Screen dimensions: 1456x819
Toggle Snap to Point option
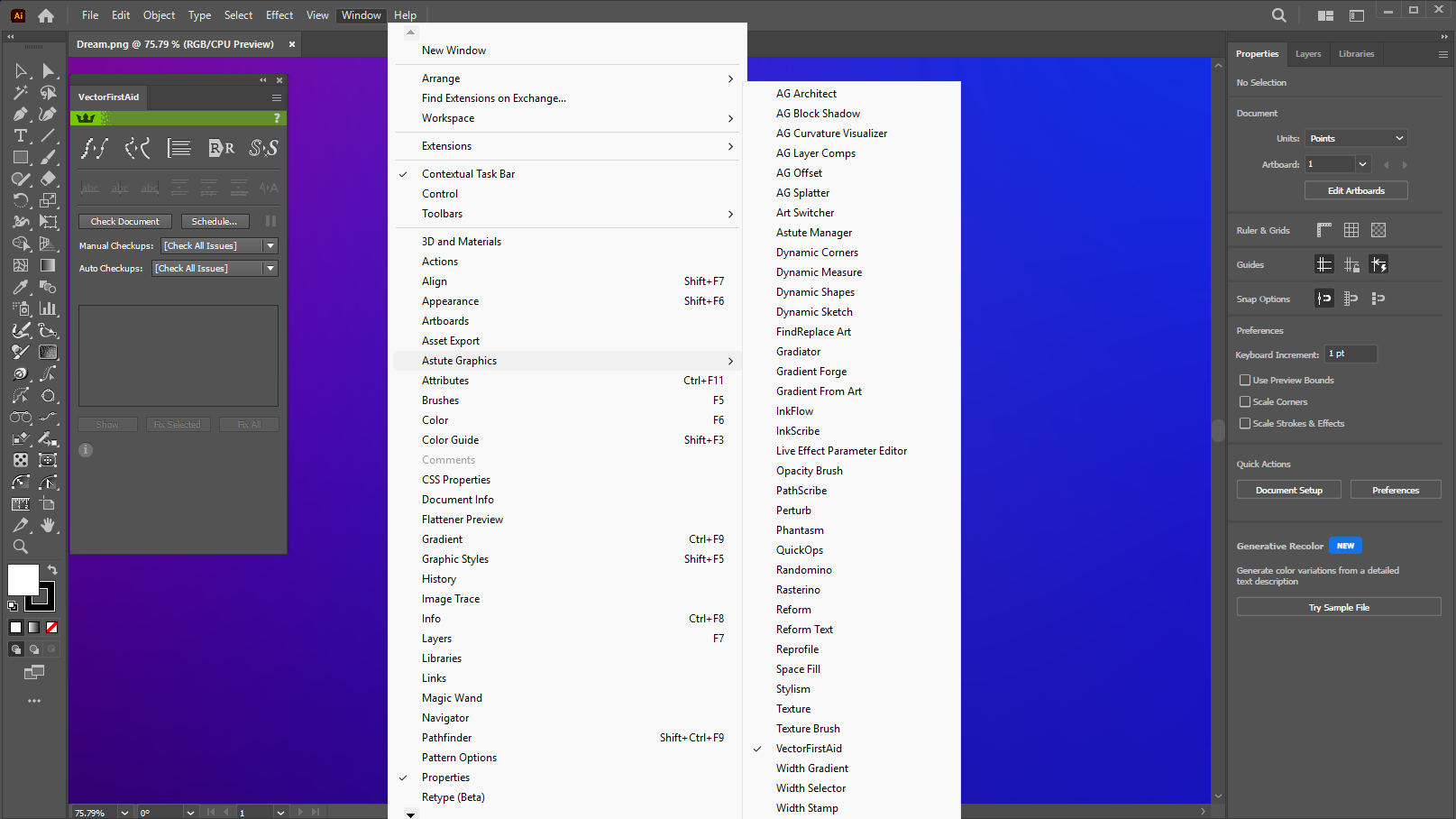tap(1324, 299)
